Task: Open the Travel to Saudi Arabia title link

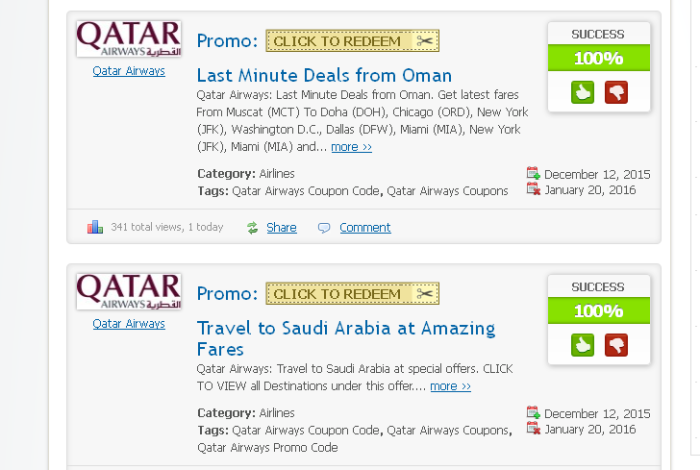Action: (x=346, y=338)
